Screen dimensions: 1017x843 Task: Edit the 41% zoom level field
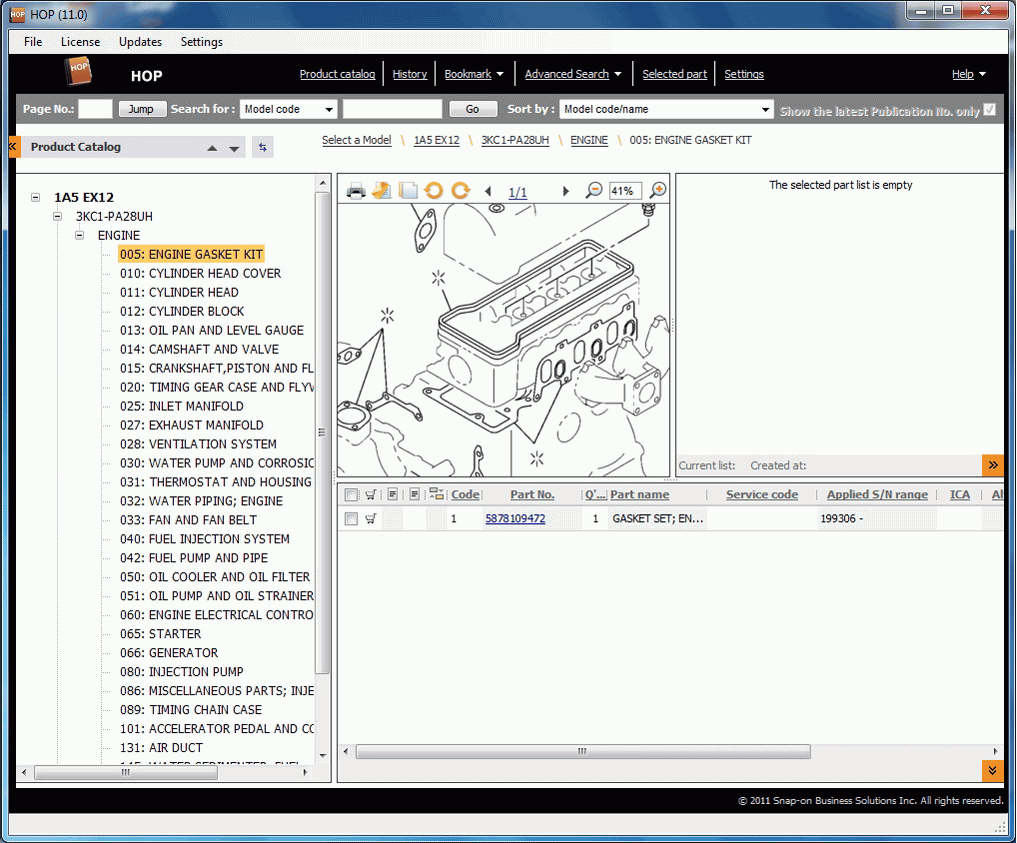(625, 190)
